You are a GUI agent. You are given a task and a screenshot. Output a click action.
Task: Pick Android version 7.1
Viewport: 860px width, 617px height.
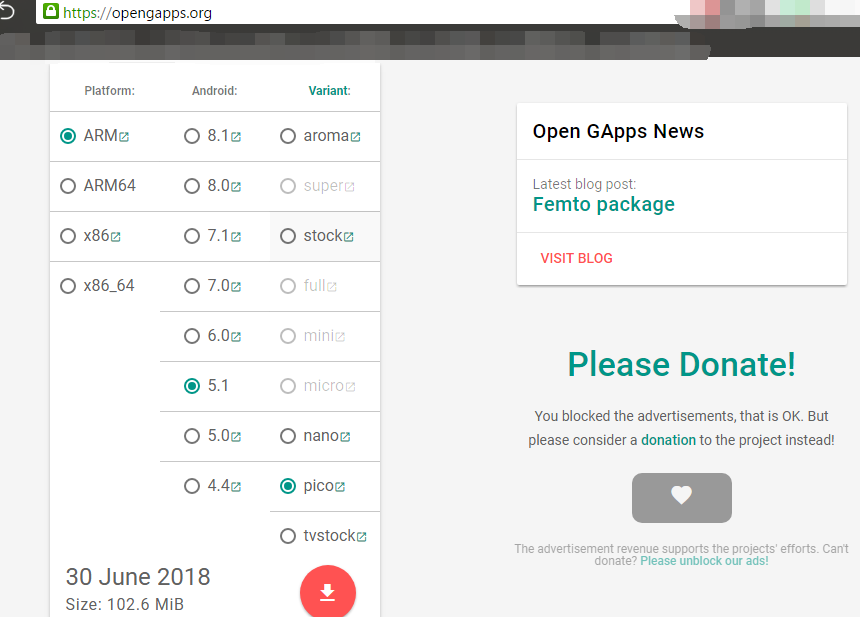[192, 236]
